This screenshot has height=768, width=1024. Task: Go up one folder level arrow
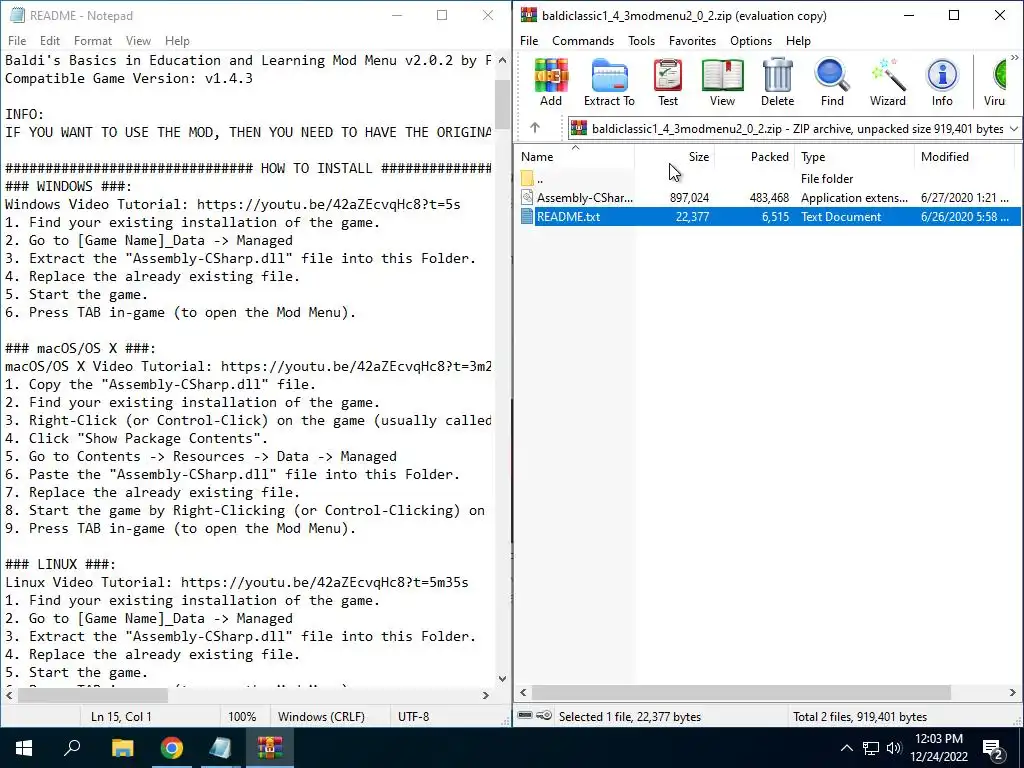click(x=535, y=128)
